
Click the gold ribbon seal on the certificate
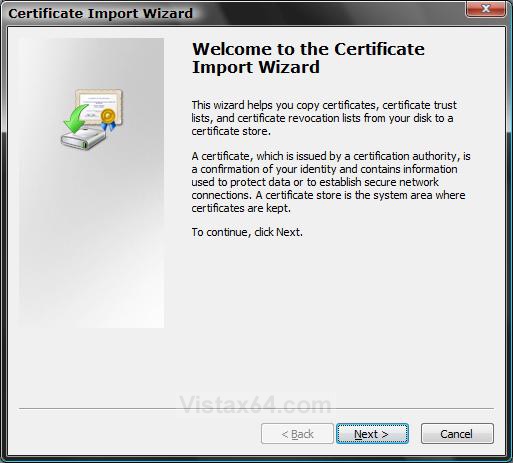click(108, 119)
